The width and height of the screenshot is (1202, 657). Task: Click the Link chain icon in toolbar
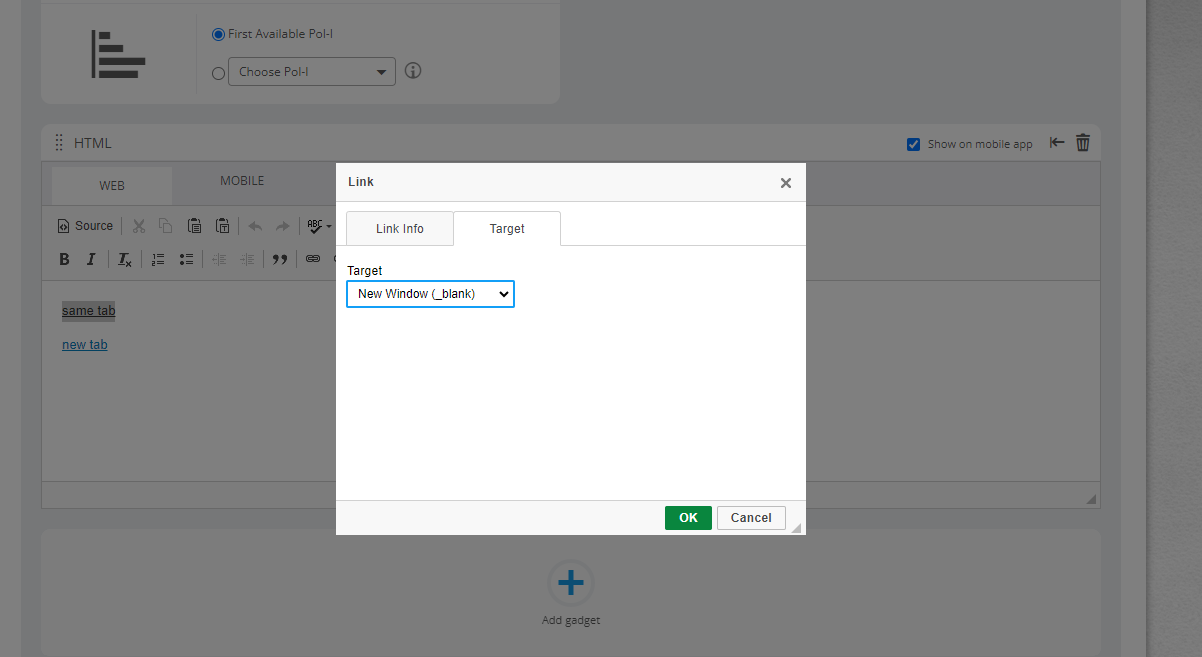click(x=313, y=259)
